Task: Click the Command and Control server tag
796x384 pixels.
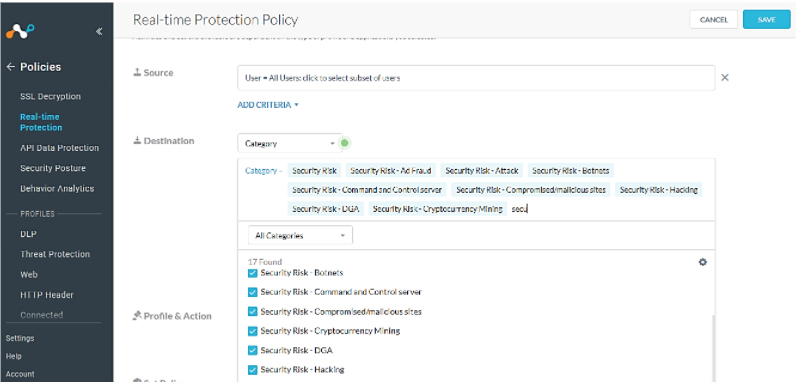Action: [367, 190]
